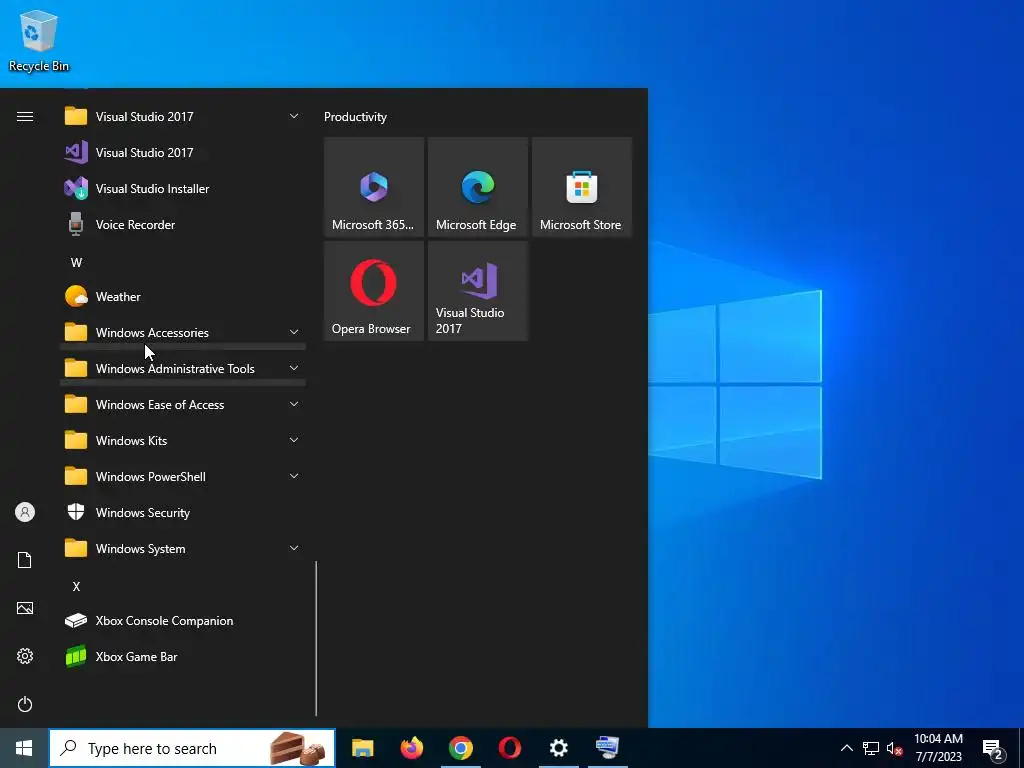Expand the Windows Accessories folder

[x=183, y=332]
